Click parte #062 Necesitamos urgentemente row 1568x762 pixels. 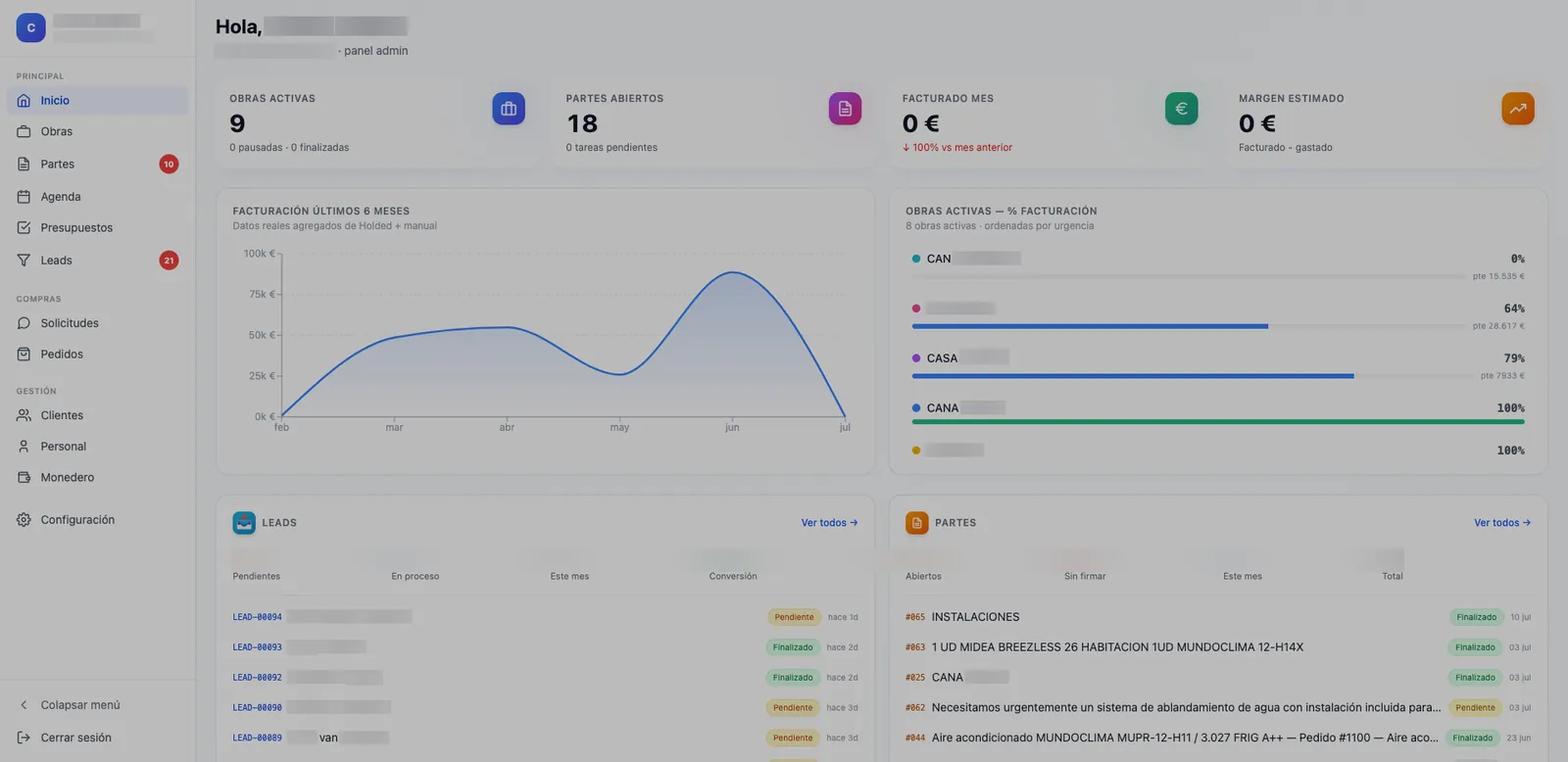click(x=1218, y=707)
